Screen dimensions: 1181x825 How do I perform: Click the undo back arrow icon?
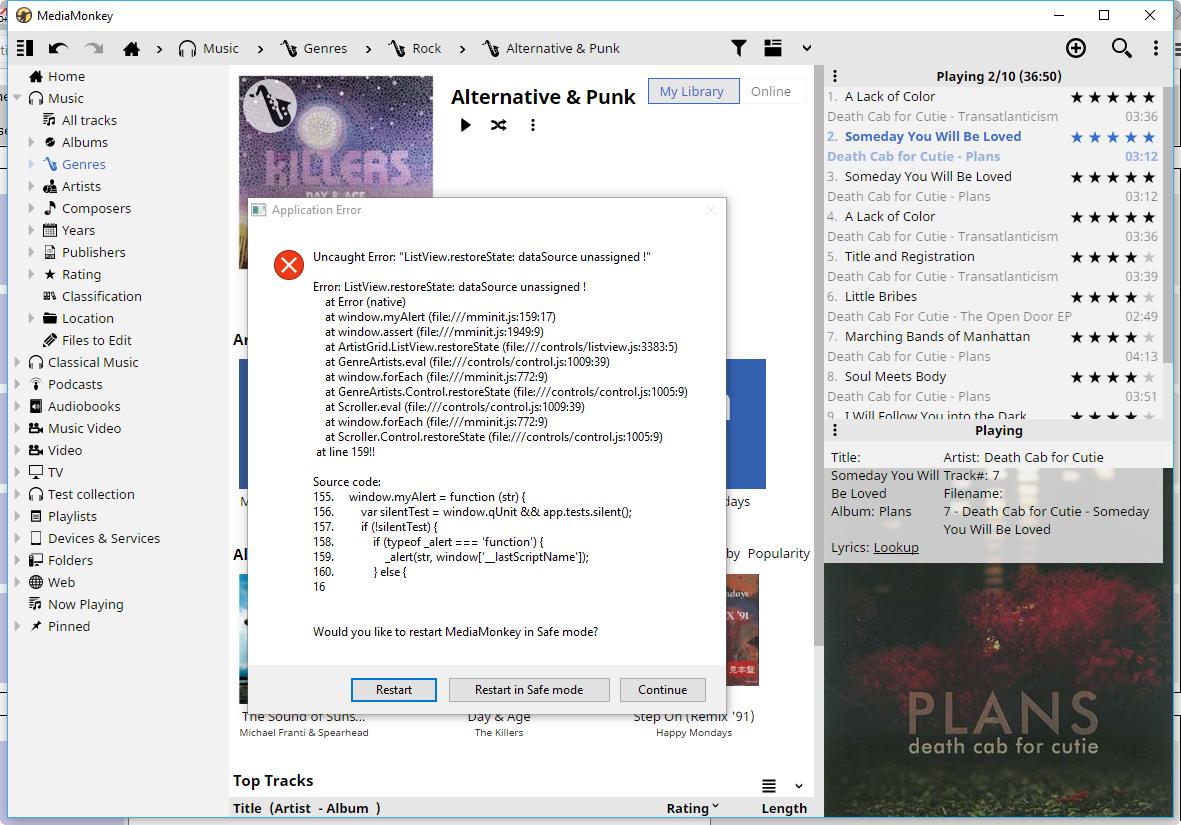[x=59, y=48]
